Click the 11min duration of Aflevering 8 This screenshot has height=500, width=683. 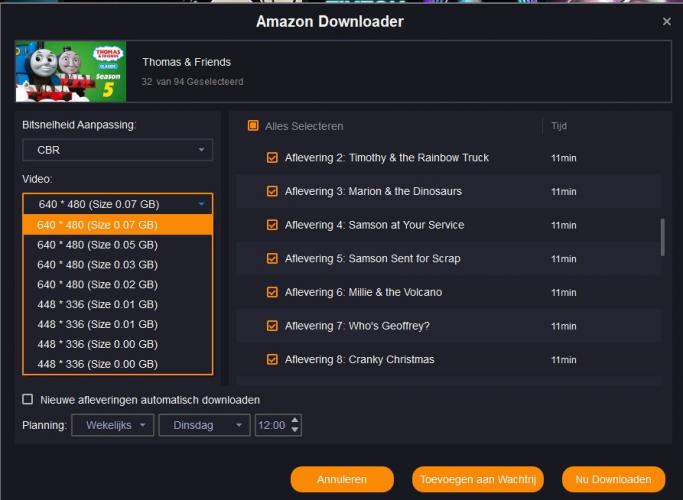564,360
